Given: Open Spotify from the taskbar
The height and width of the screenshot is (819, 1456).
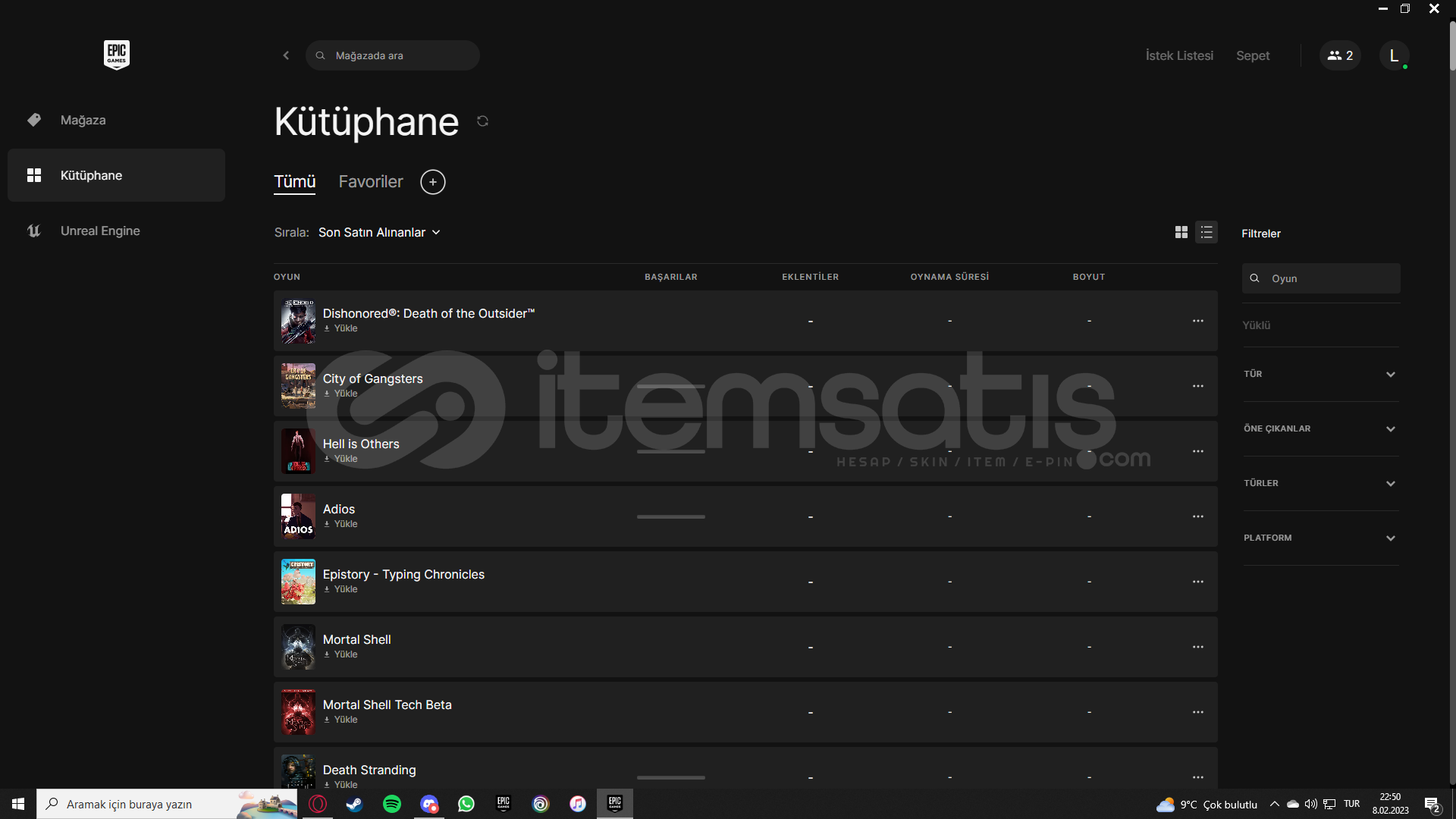Looking at the screenshot, I should [x=392, y=804].
